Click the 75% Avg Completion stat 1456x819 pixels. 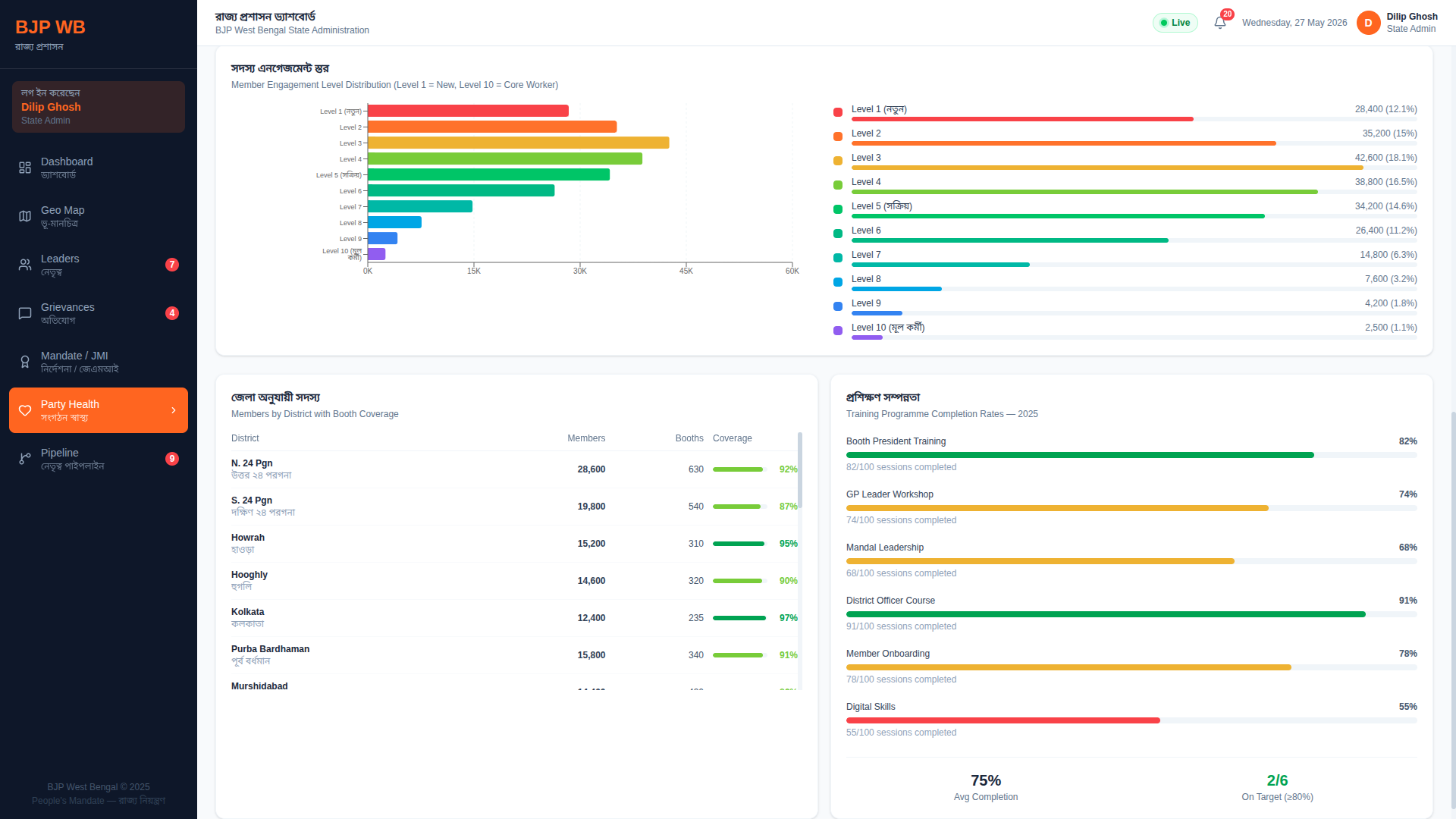[986, 787]
